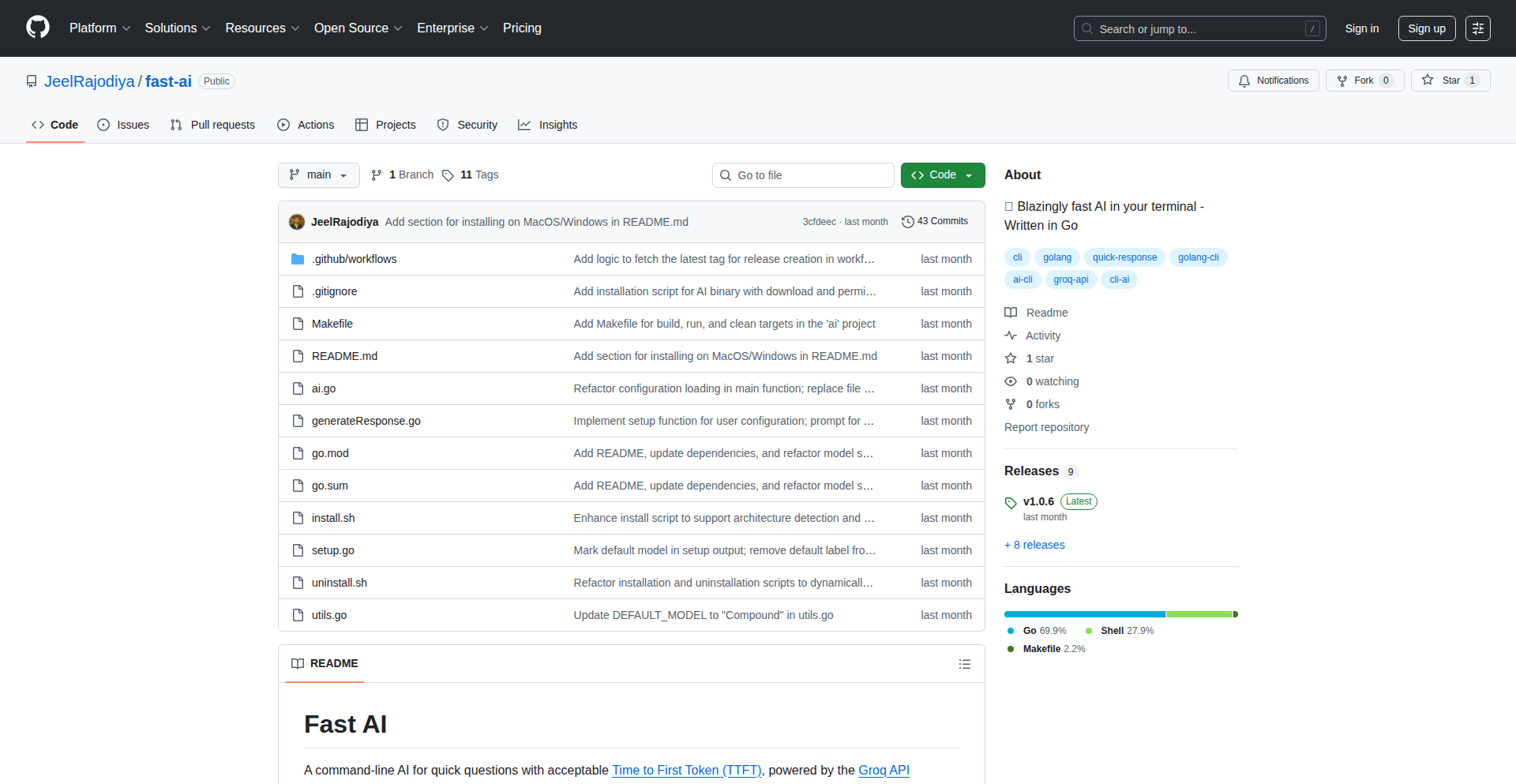Open the top-right header menu icon

(1477, 28)
